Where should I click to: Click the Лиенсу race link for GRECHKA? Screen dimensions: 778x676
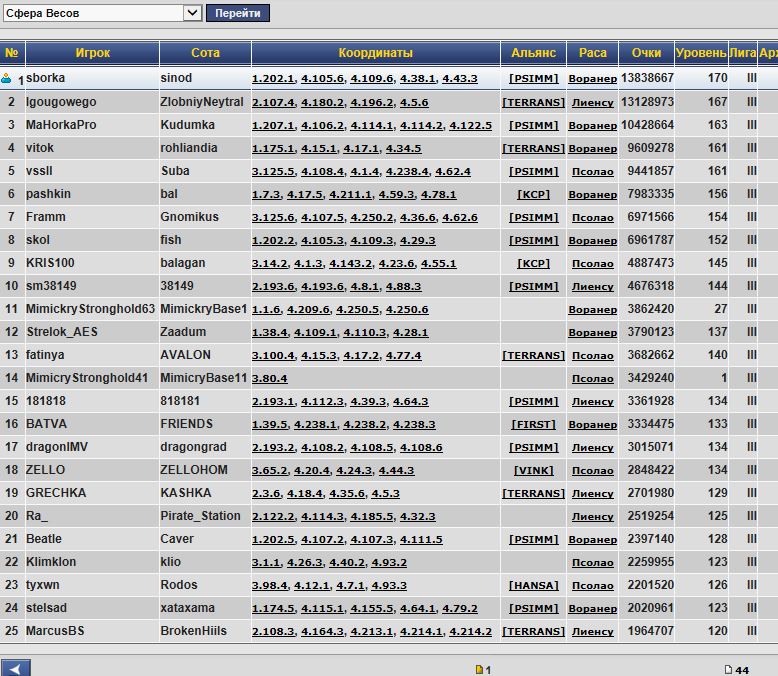(x=592, y=493)
